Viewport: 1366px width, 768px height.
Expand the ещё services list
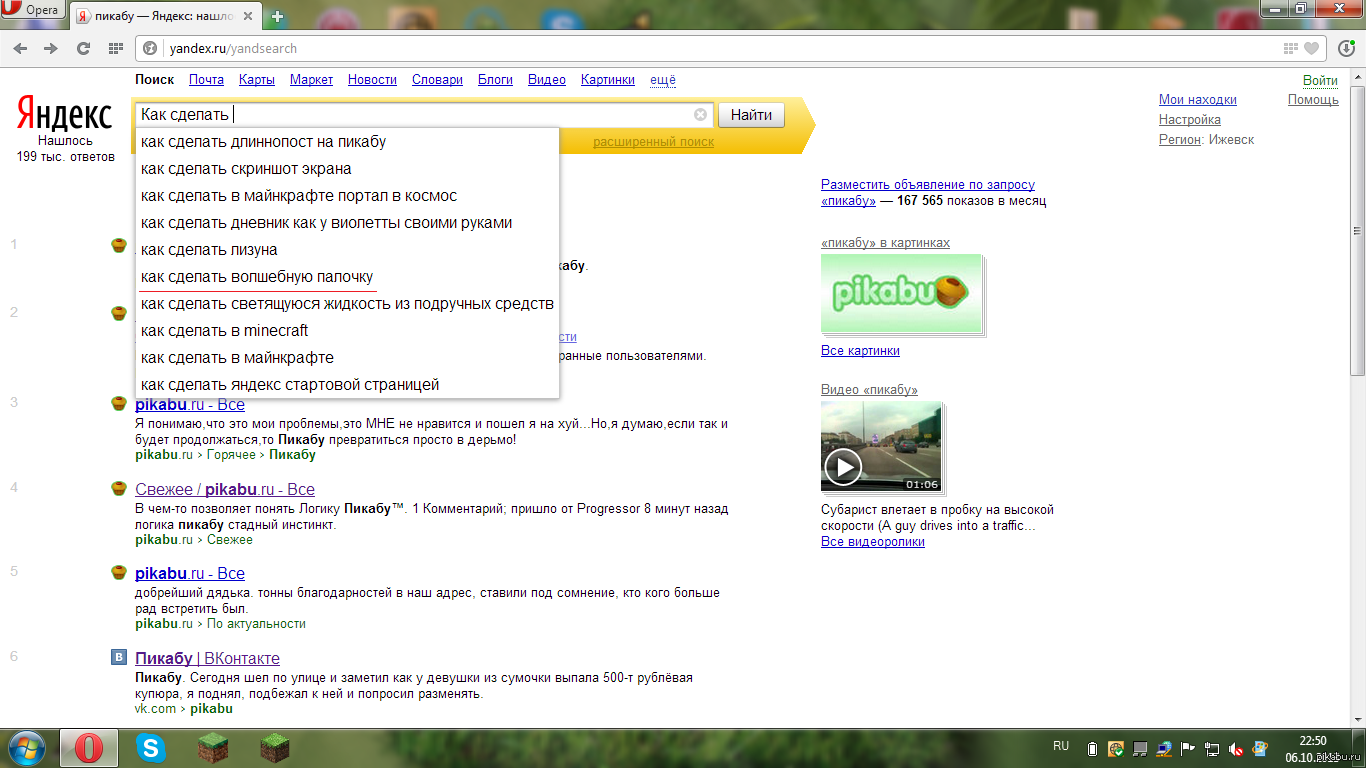pos(663,80)
